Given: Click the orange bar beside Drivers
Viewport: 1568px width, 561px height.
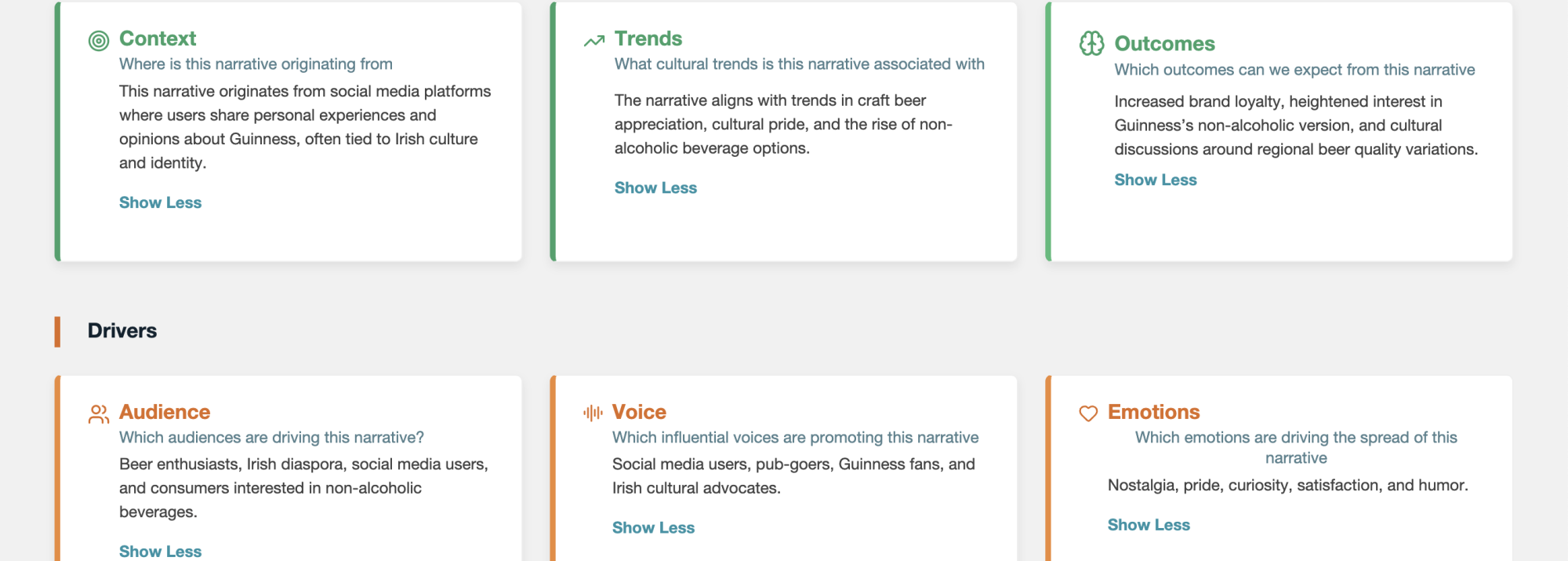Looking at the screenshot, I should click(x=57, y=331).
